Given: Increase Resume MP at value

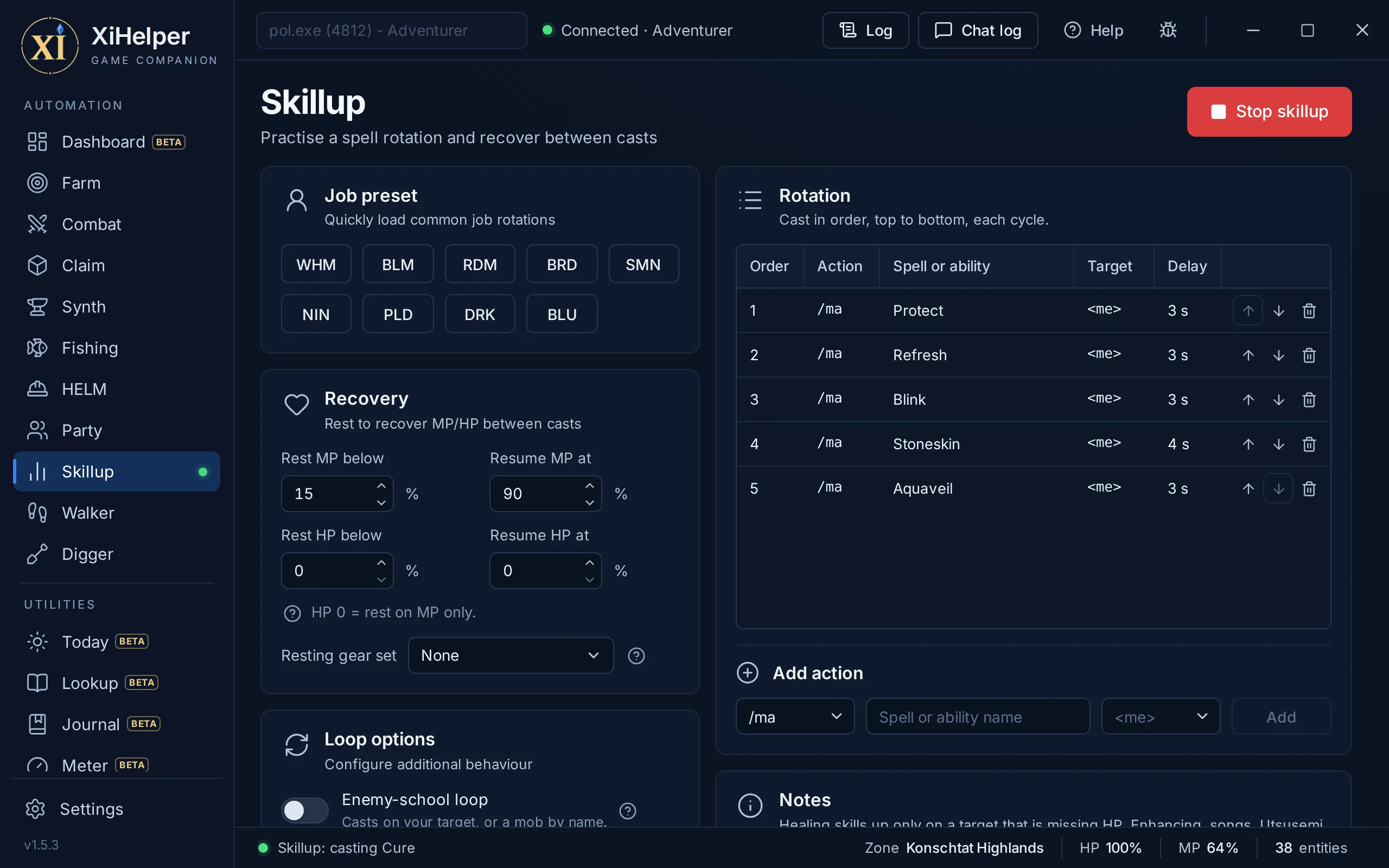Looking at the screenshot, I should click(x=589, y=486).
